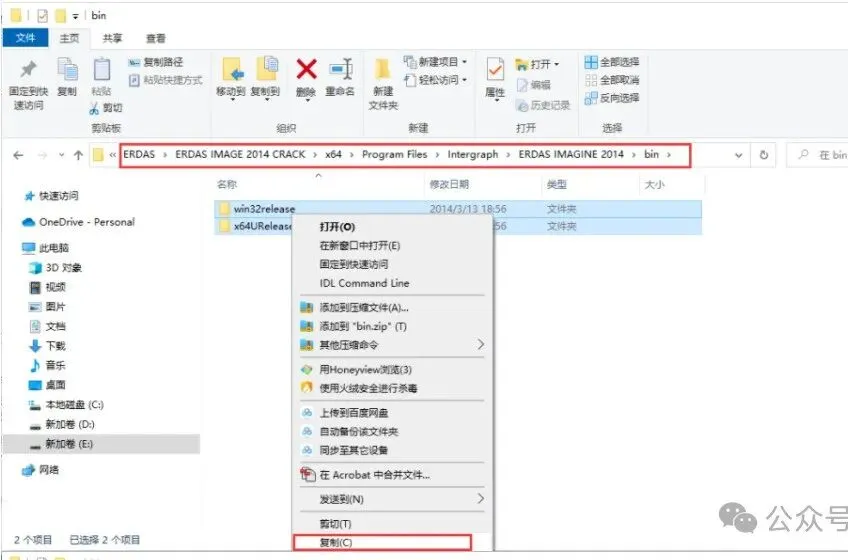
Task: Open Music (音乐) in sidebar
Action: [x=47, y=365]
